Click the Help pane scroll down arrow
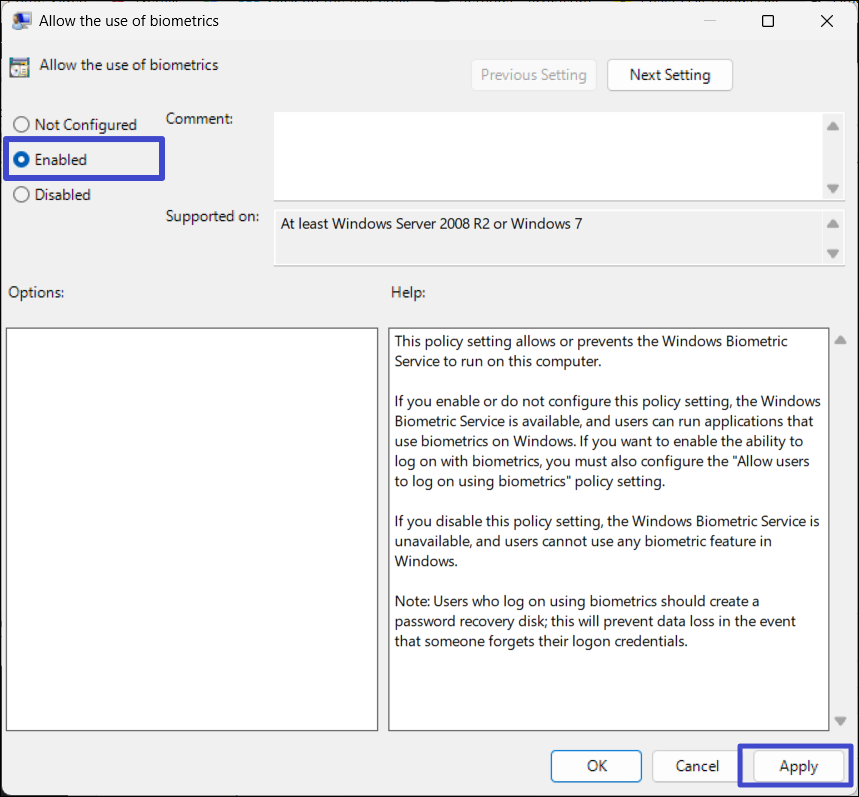The height and width of the screenshot is (797, 859). pyautogui.click(x=840, y=719)
